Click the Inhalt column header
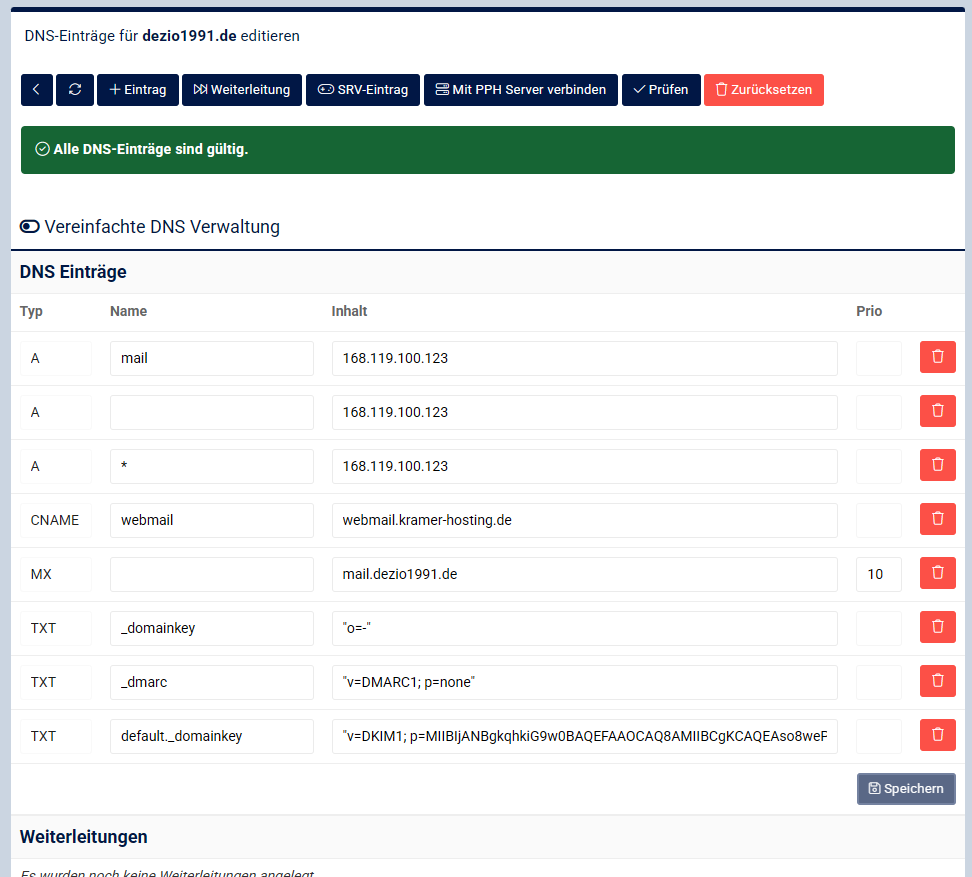Screen dimensions: 972x877 tap(349, 311)
